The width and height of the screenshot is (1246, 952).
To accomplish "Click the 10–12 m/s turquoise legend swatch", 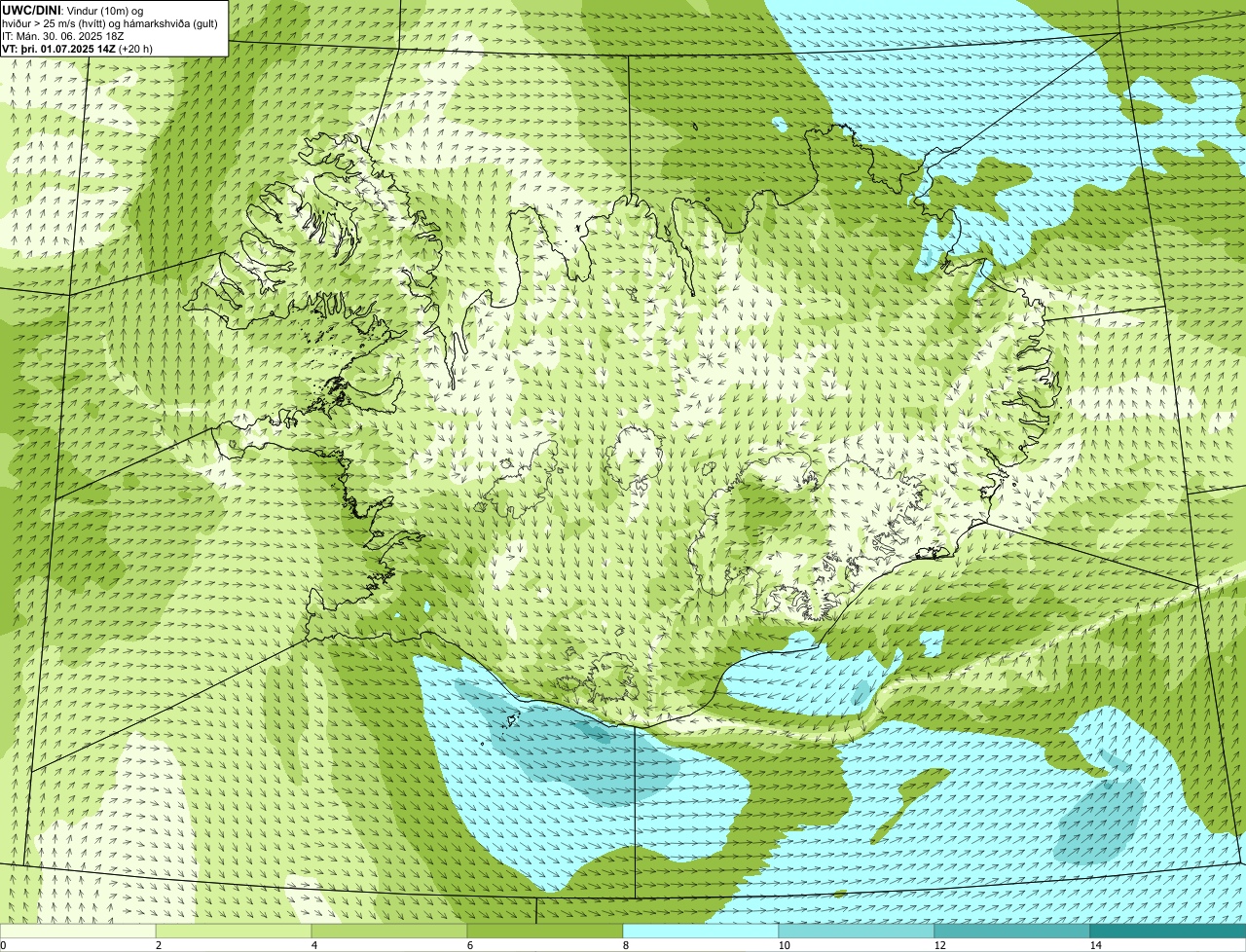I will (x=857, y=931).
